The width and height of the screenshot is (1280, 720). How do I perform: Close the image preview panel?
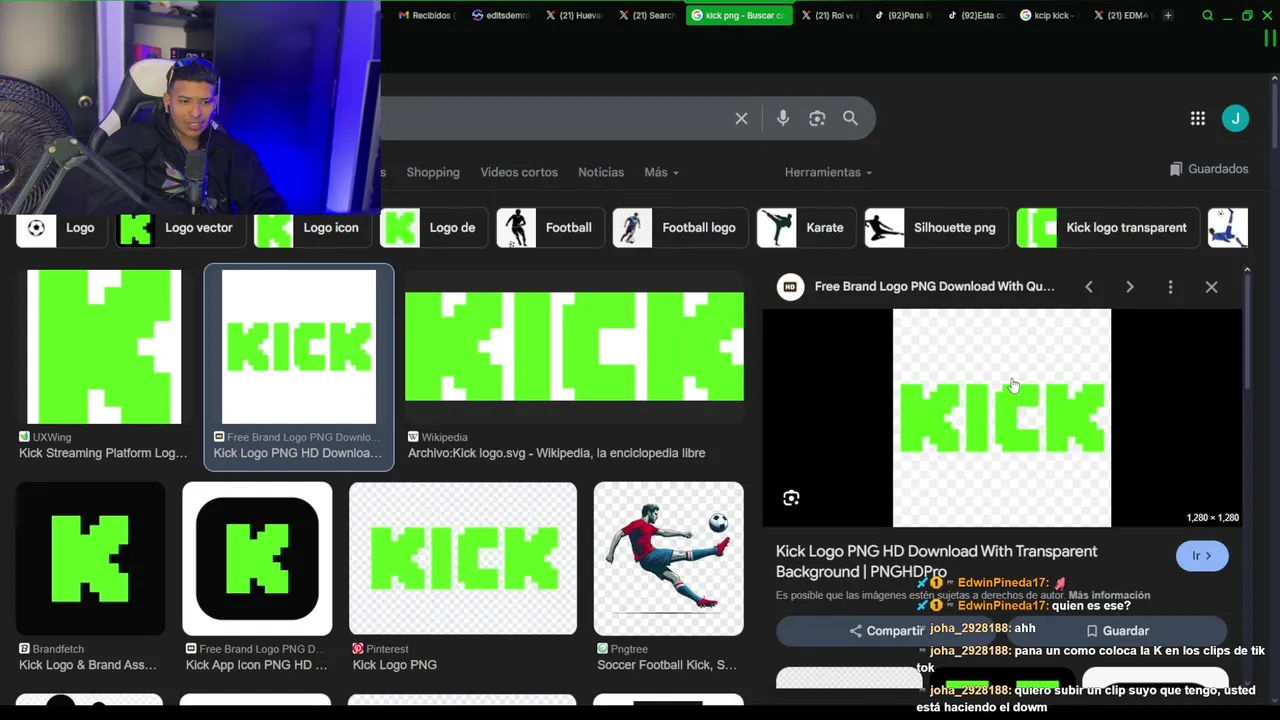pyautogui.click(x=1211, y=287)
